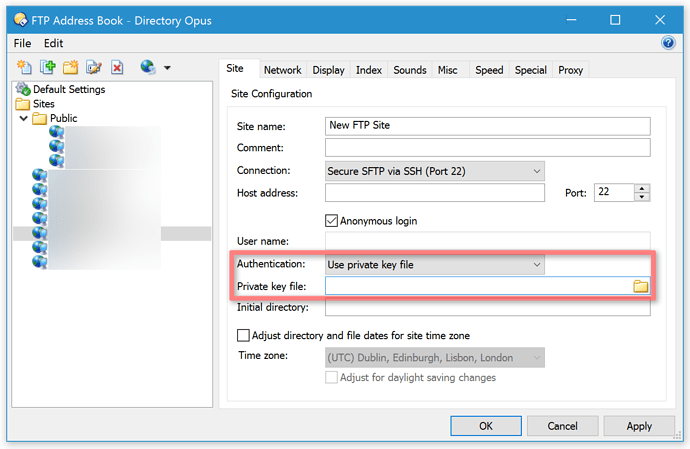The image size is (690, 449).
Task: Delete the entry with the red X icon
Action: [x=117, y=67]
